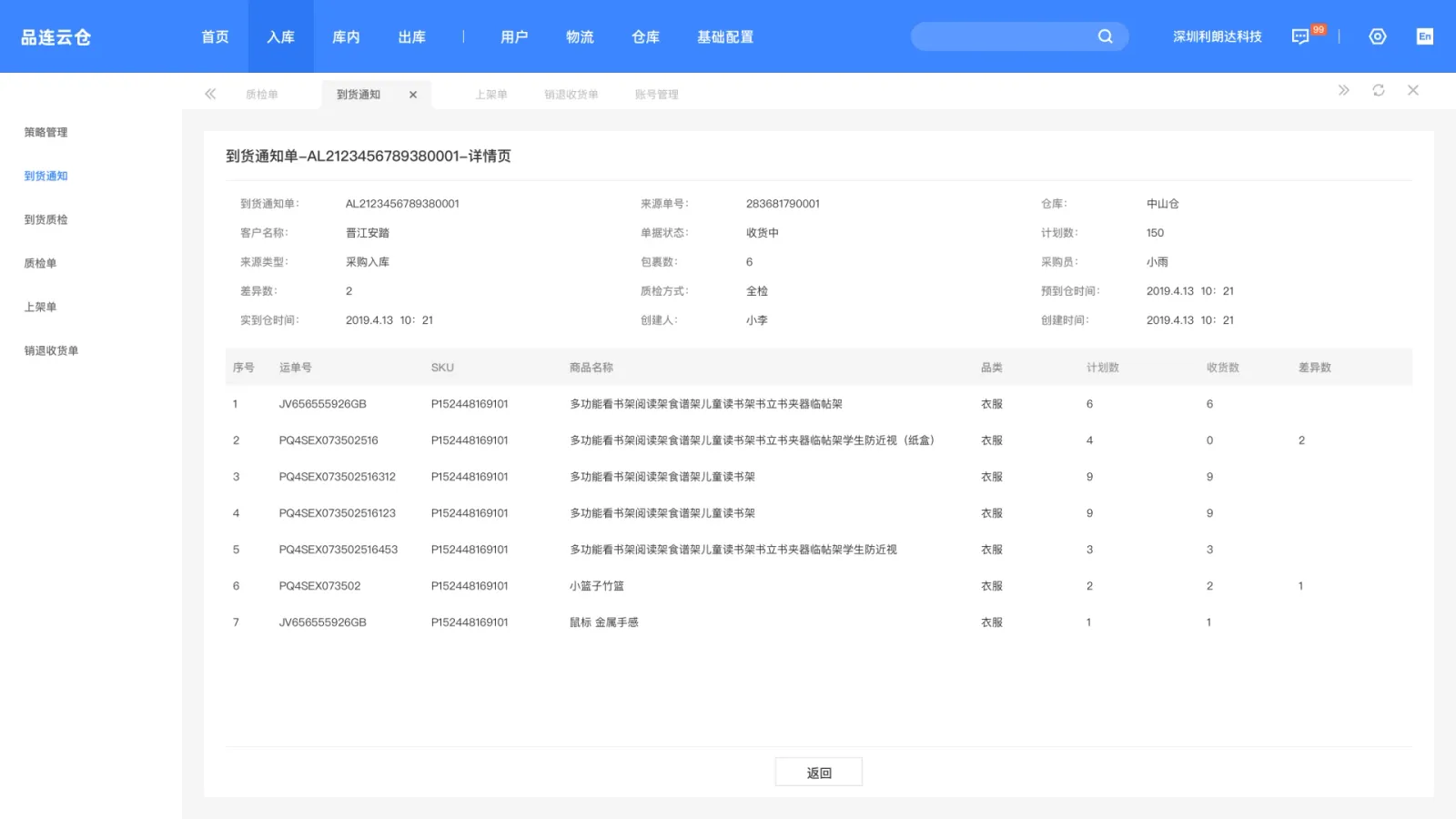
Task: Switch to the 账号管理 tab
Action: click(x=657, y=95)
